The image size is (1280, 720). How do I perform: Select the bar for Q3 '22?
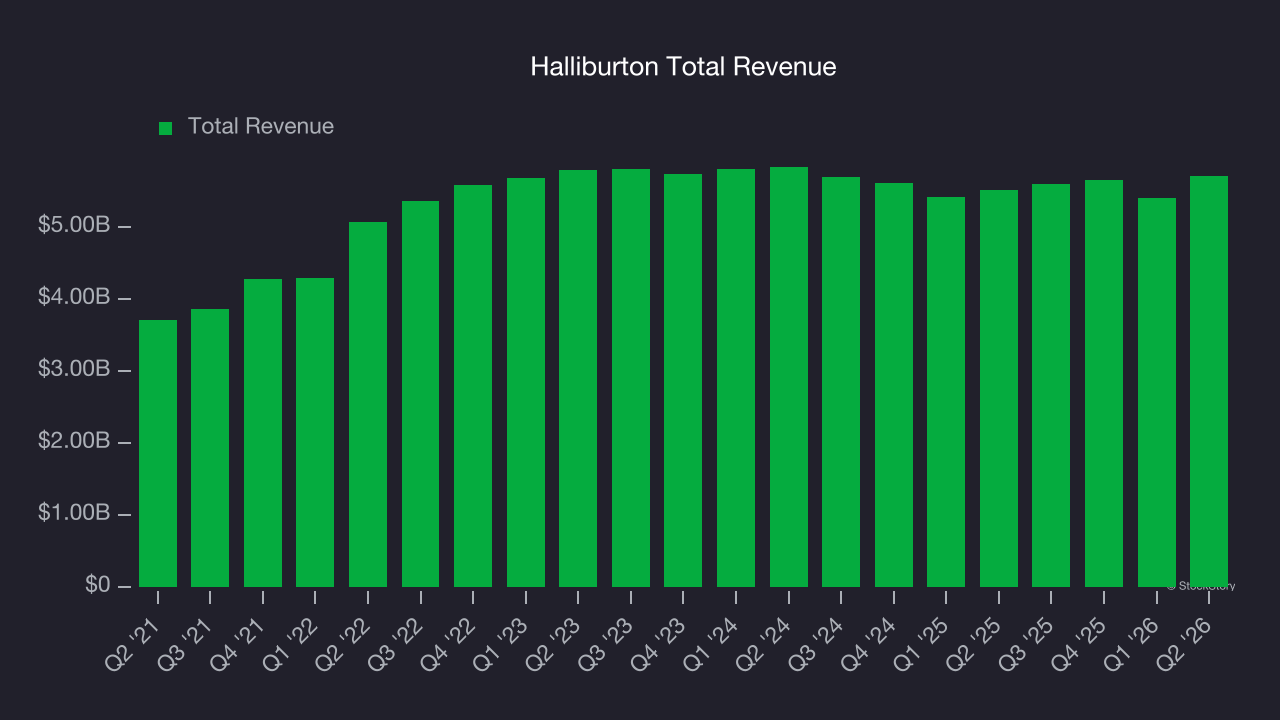(420, 394)
